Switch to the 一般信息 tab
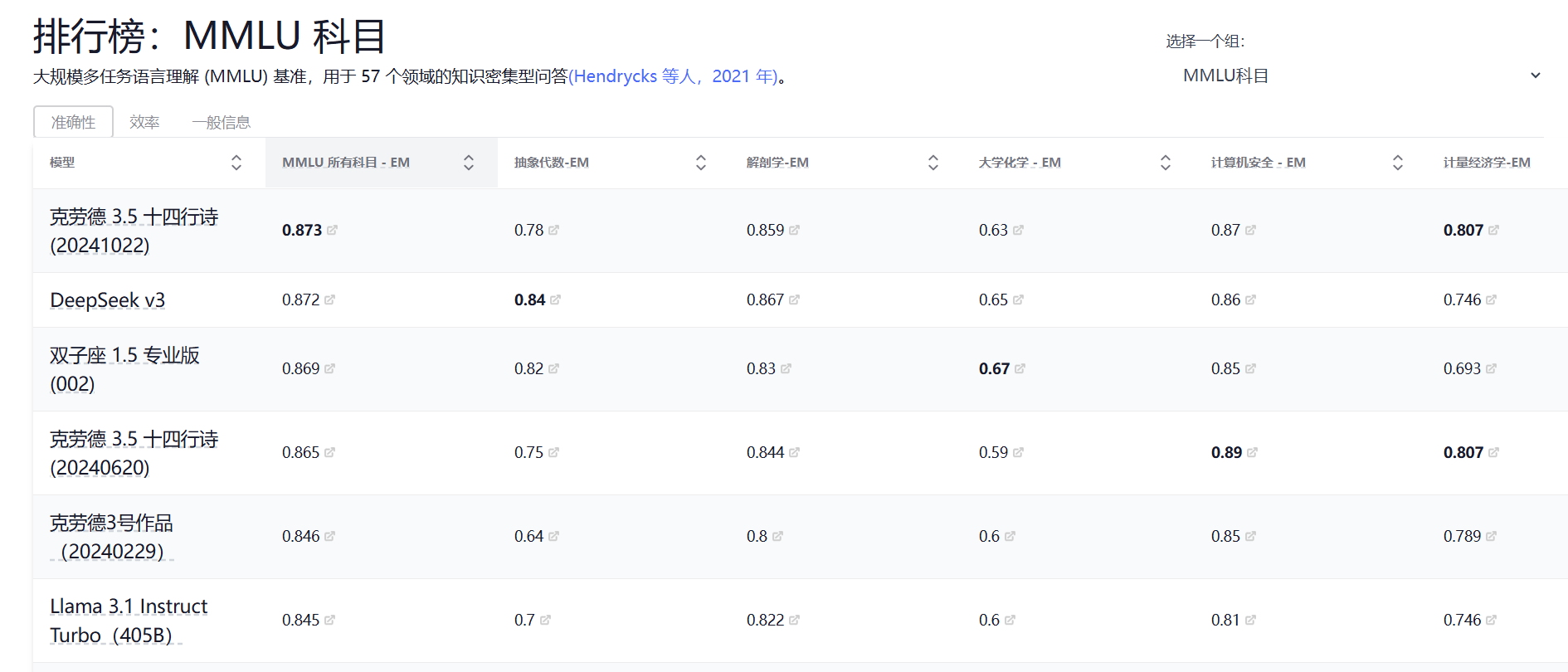1568x672 pixels. 222,122
